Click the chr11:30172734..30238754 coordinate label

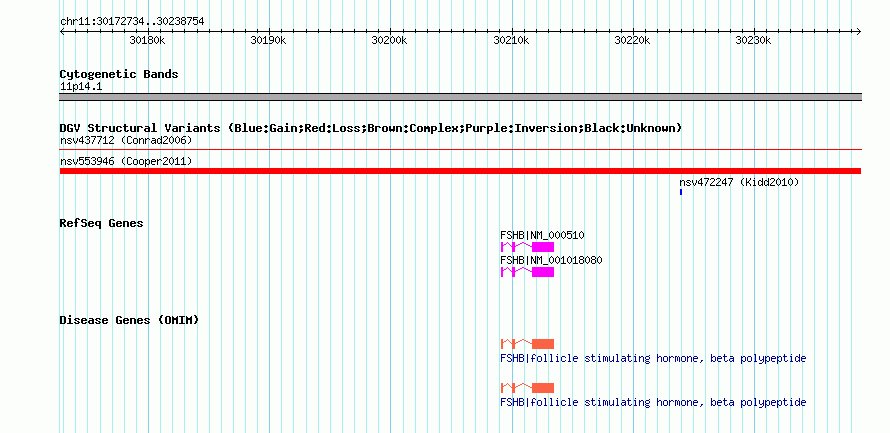(132, 22)
